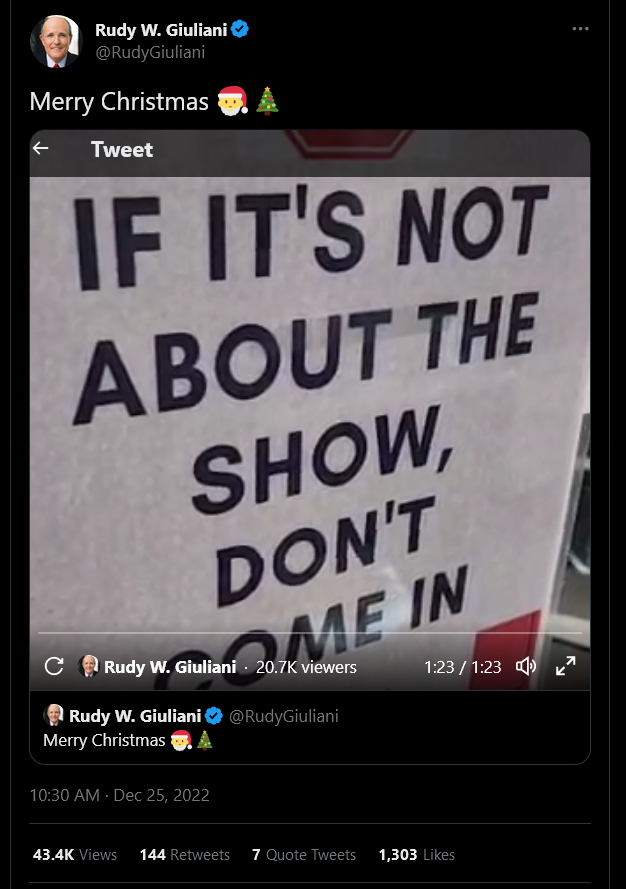
Task: Mute the video with the speaker icon
Action: point(526,666)
